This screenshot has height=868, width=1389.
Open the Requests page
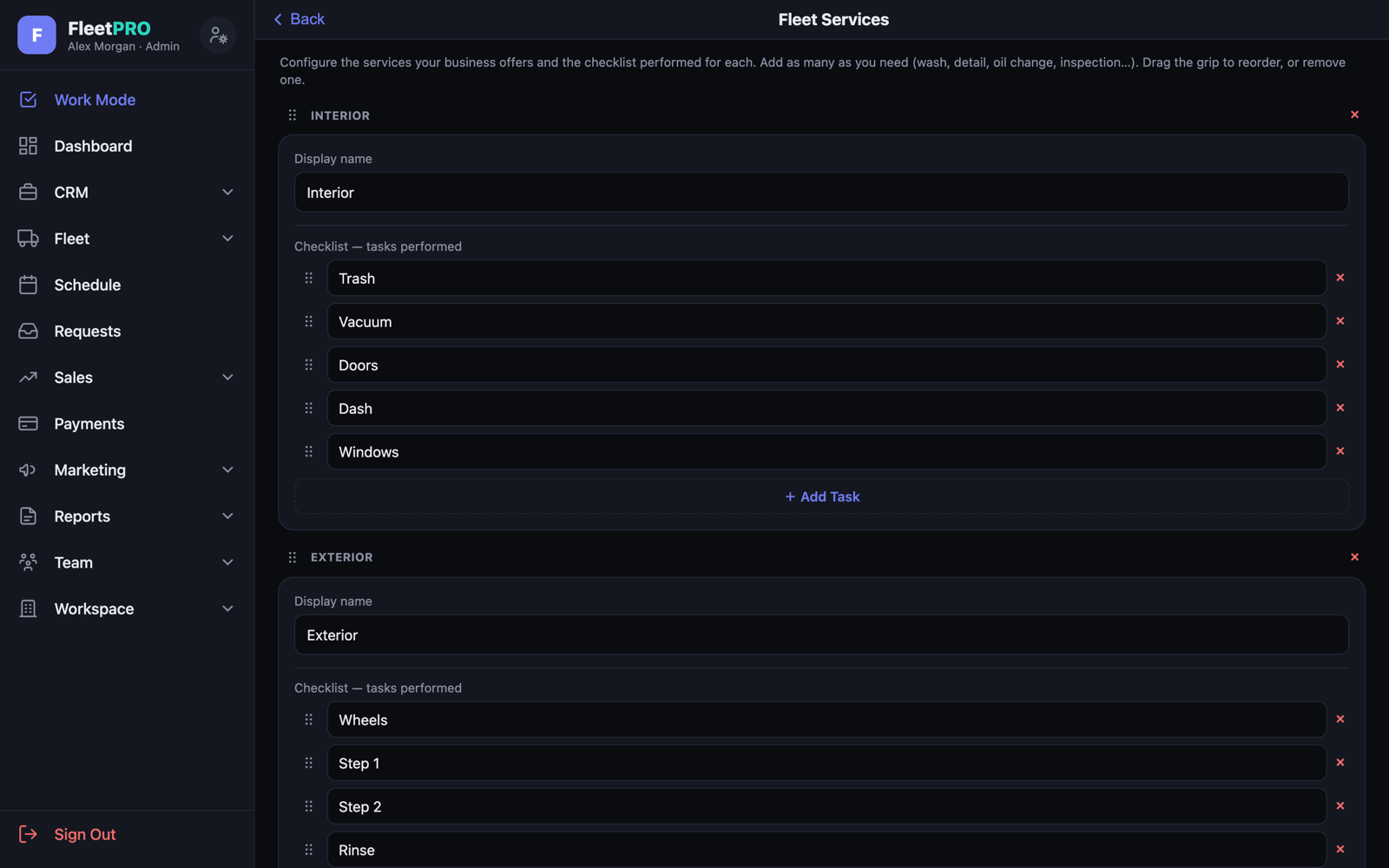pyautogui.click(x=127, y=331)
